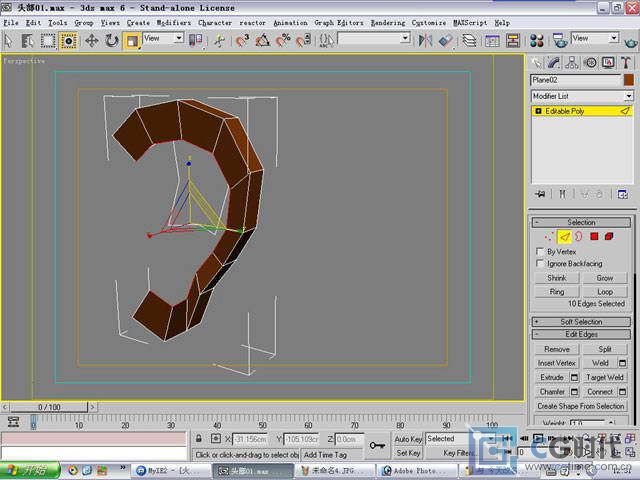This screenshot has height=480, width=640.
Task: Collapse the Edit Edges rollout
Action: (x=581, y=335)
